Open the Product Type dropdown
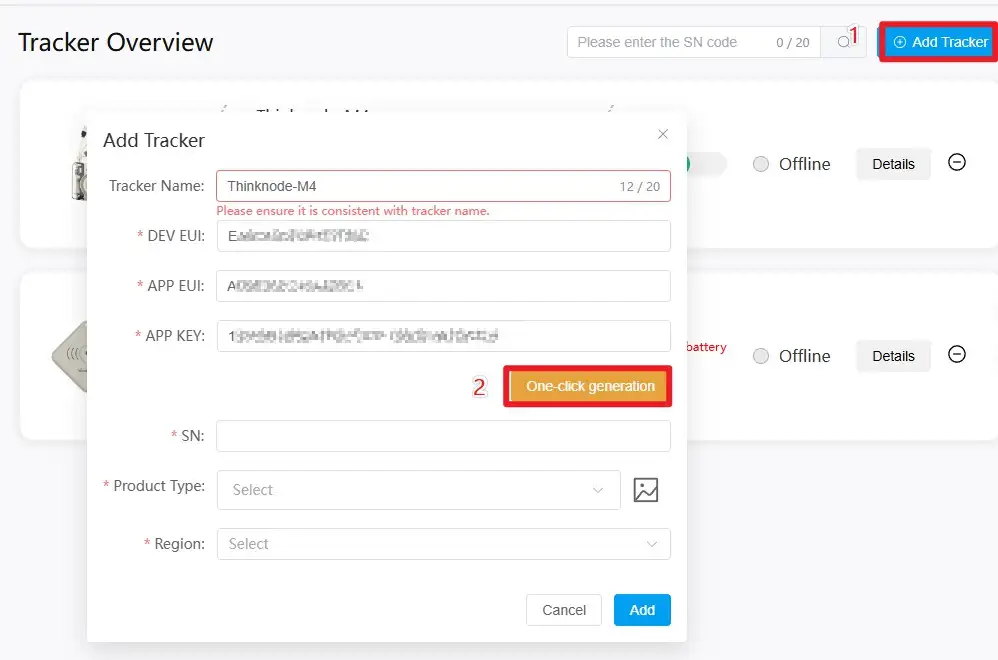The width and height of the screenshot is (998, 660). click(x=418, y=490)
